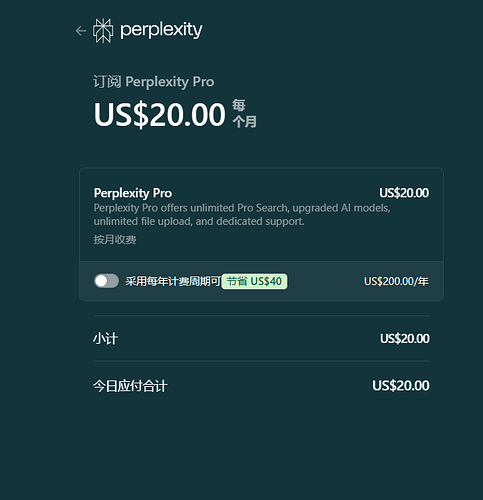Click the Pro plan description text

pyautogui.click(x=242, y=215)
